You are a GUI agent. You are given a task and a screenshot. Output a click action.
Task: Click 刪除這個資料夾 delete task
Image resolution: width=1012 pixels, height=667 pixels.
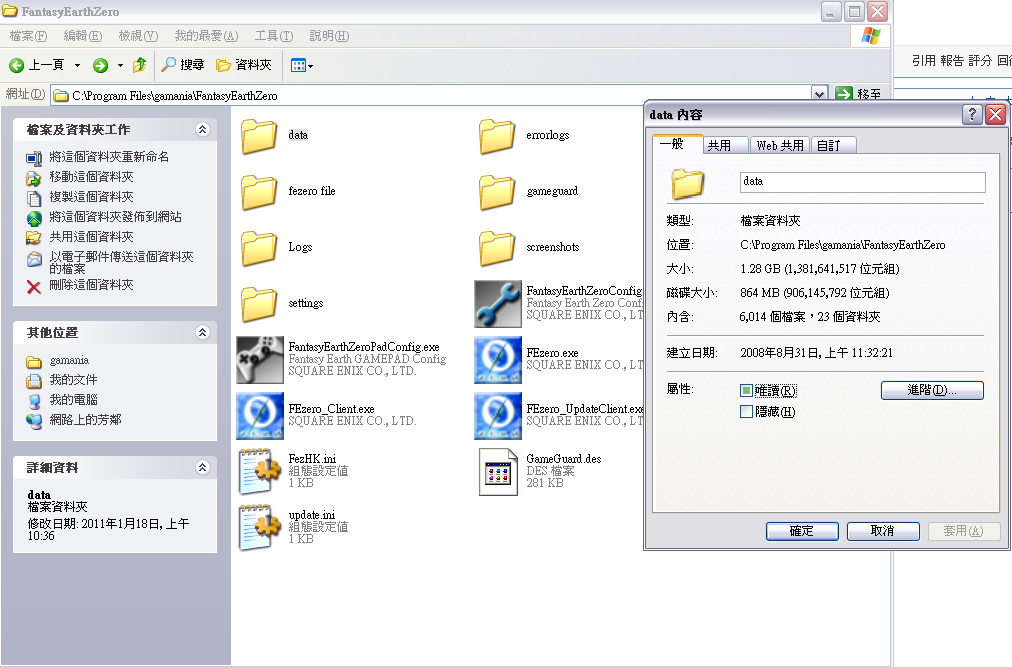pos(92,285)
